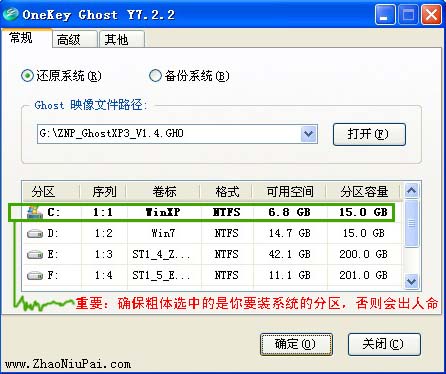Click the 200.0 GB capacity cell

(363, 254)
